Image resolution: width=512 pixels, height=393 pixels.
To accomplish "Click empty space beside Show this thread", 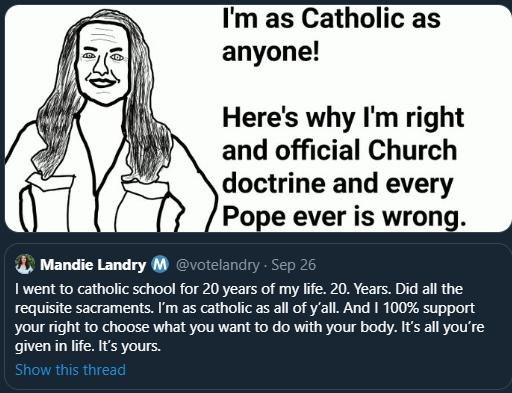I will click(x=300, y=370).
